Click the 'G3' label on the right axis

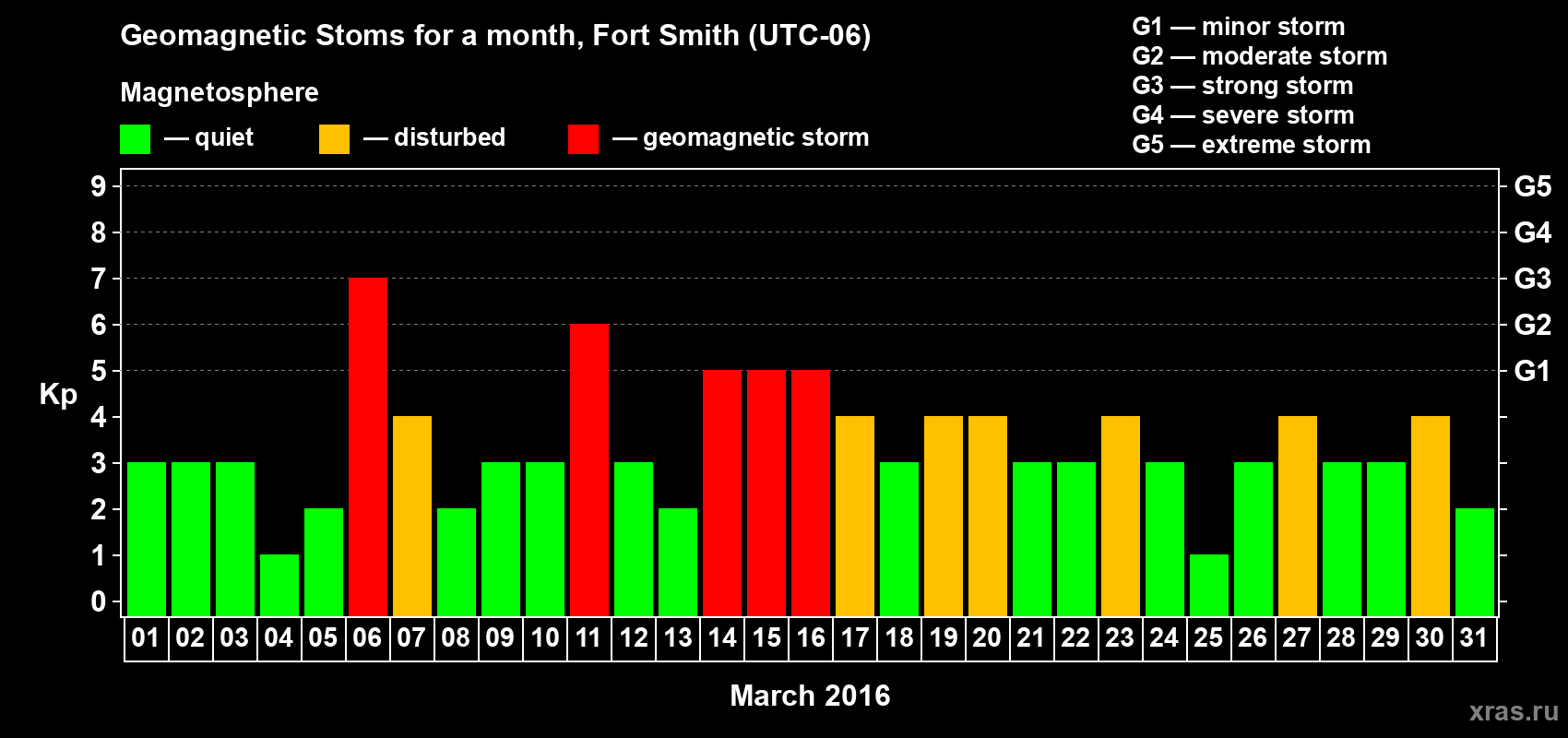coord(1533,279)
